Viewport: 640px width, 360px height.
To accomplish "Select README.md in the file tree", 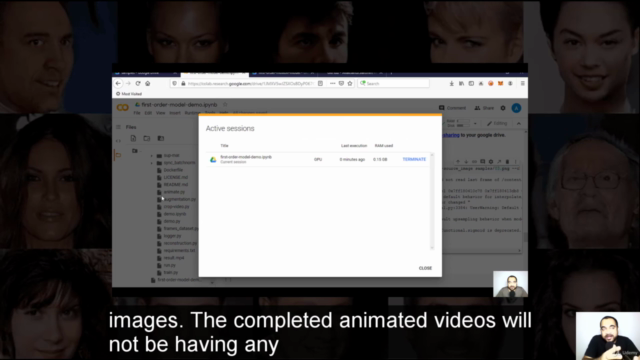I will click(176, 184).
